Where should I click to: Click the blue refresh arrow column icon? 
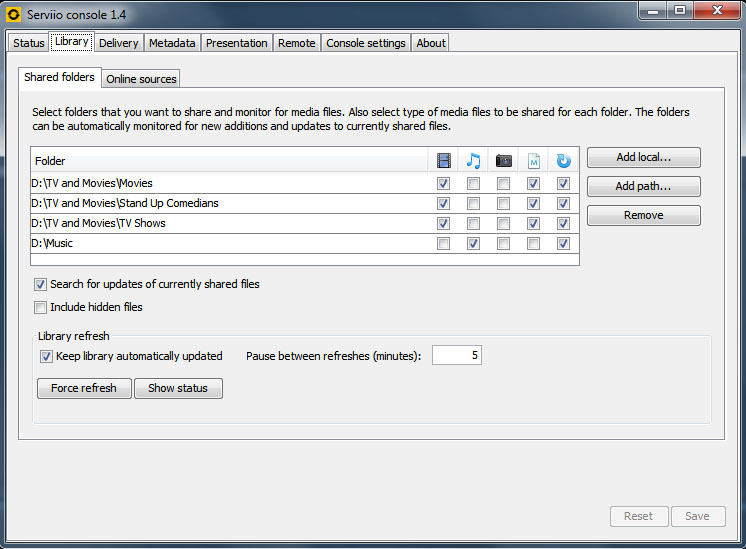pyautogui.click(x=563, y=160)
